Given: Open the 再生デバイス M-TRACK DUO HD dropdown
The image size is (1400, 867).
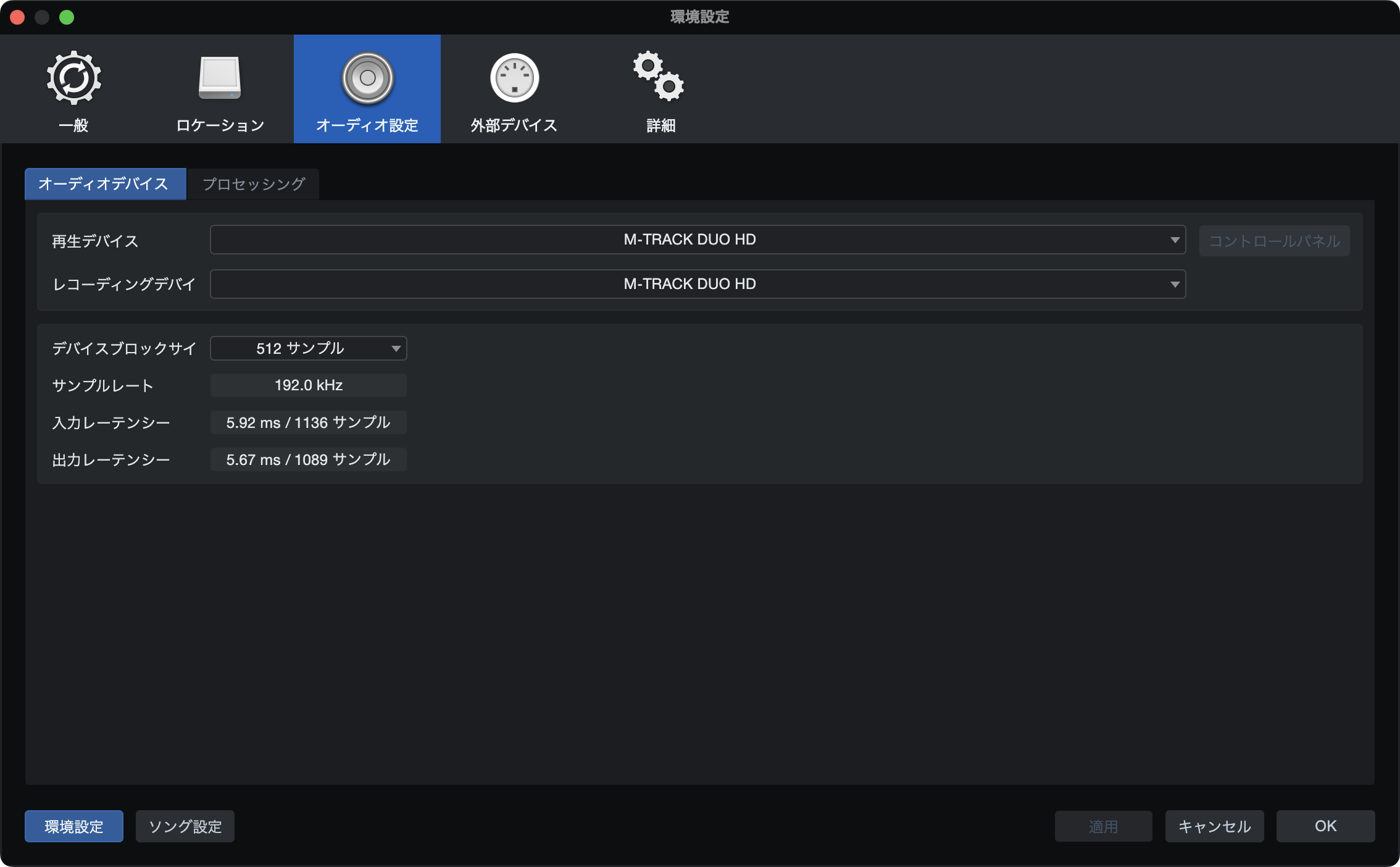Looking at the screenshot, I should coord(698,240).
